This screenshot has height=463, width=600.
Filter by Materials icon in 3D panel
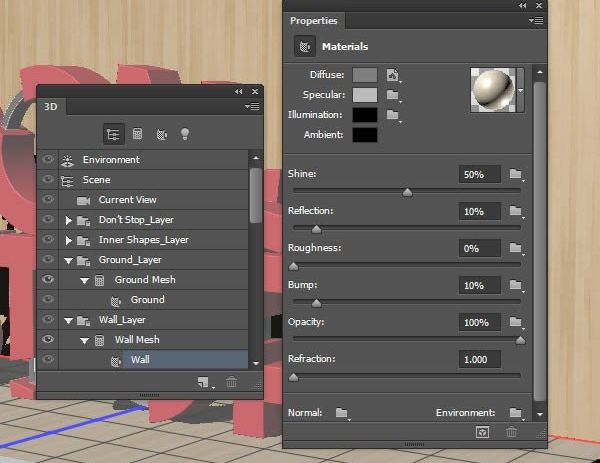pyautogui.click(x=161, y=134)
